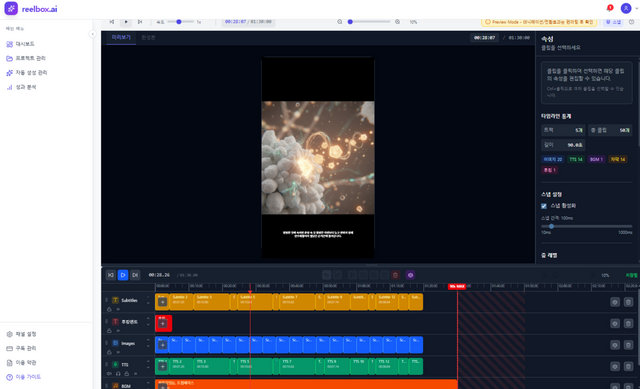Image resolution: width=640 pixels, height=389 pixels.
Task: Open the notification bell
Action: pos(609,8)
